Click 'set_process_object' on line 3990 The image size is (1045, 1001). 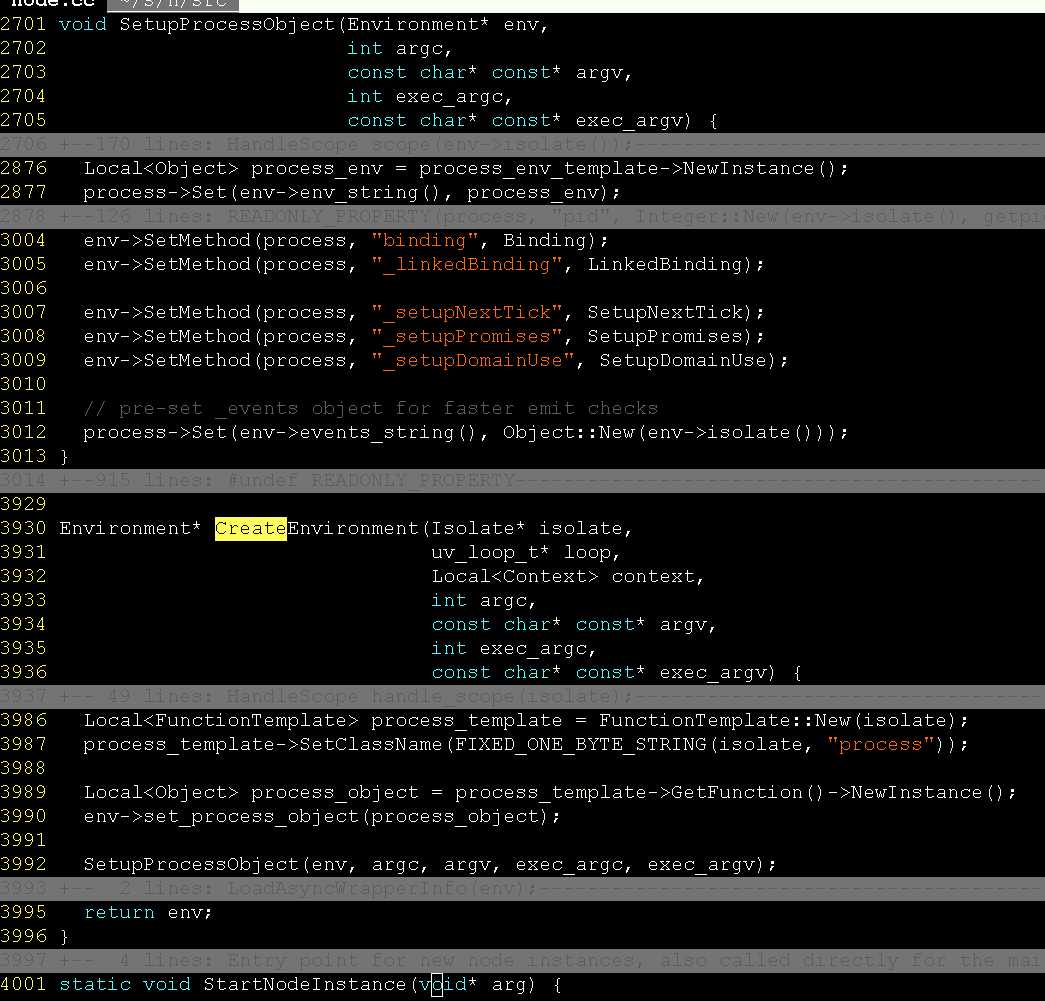click(x=251, y=816)
